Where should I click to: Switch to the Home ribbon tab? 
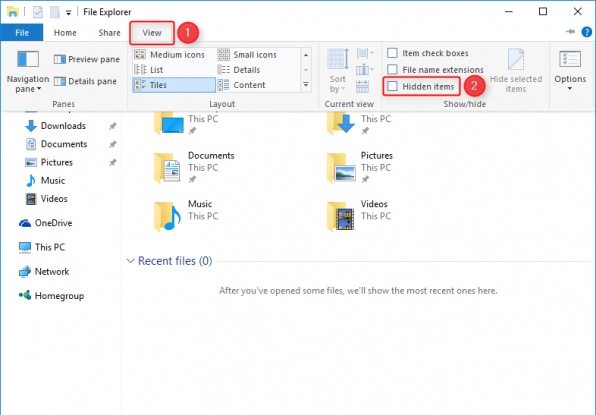pos(65,33)
